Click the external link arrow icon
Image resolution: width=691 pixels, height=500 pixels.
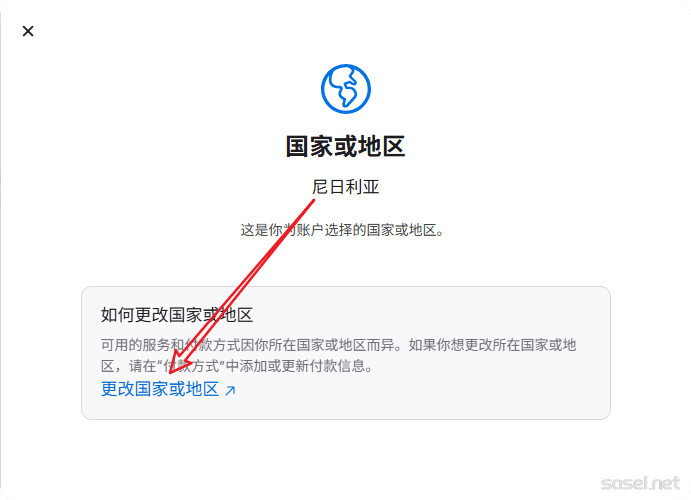pyautogui.click(x=230, y=390)
